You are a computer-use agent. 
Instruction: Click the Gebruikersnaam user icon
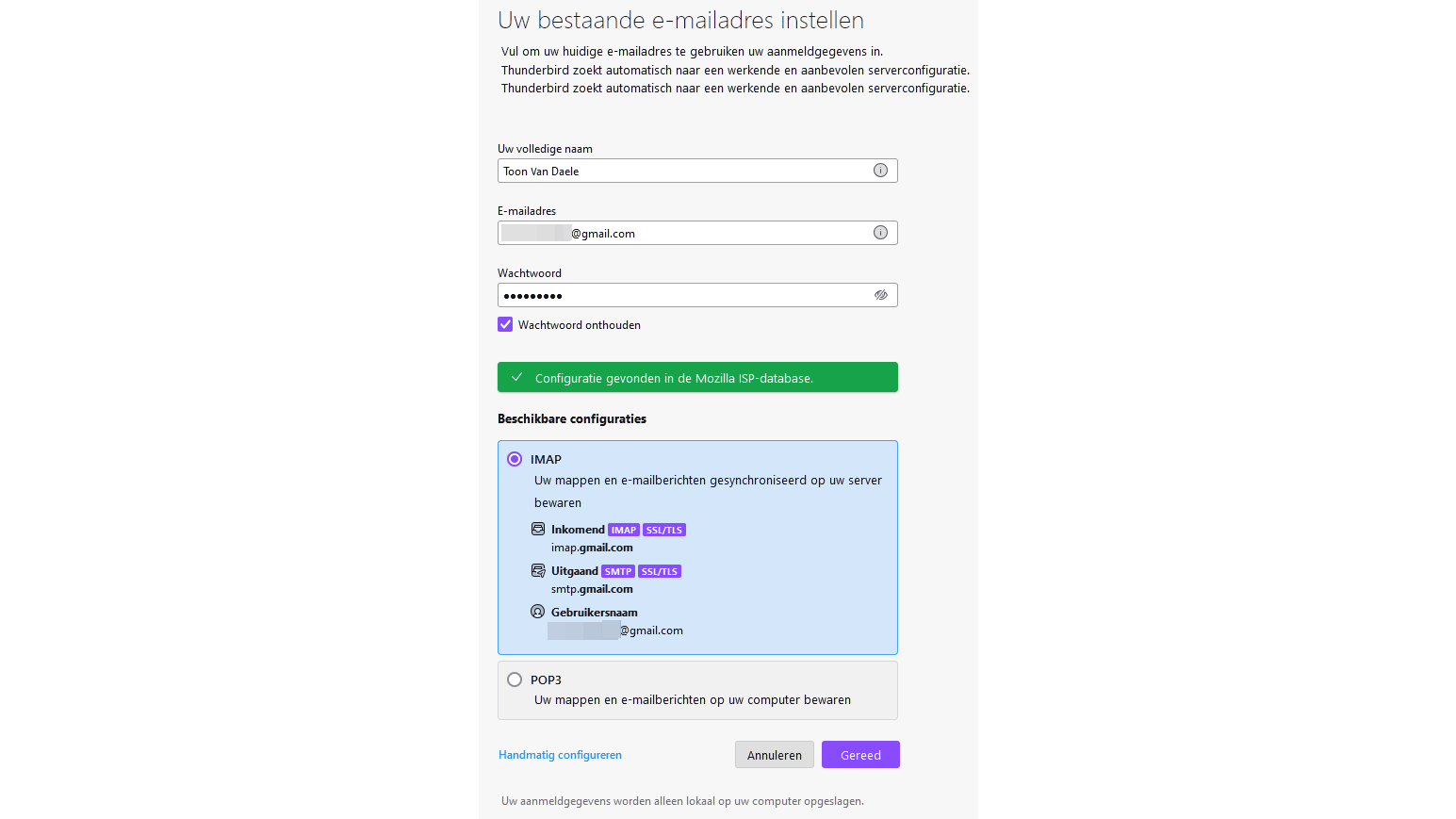point(538,612)
